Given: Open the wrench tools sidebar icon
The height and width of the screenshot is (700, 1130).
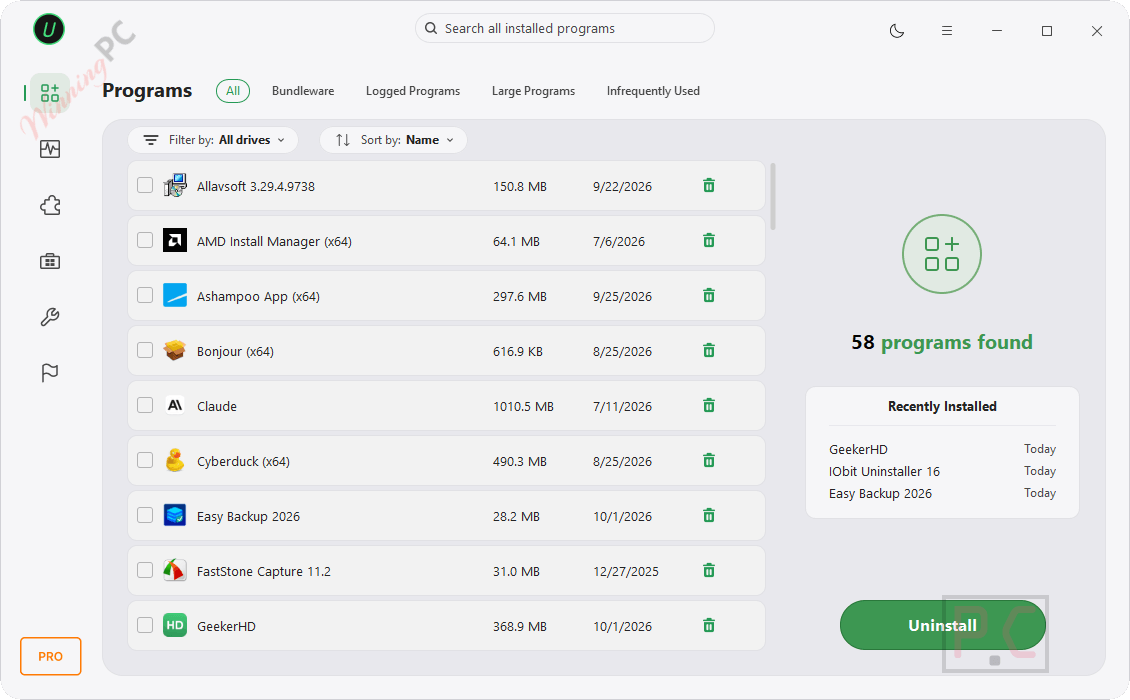Looking at the screenshot, I should pos(50,316).
